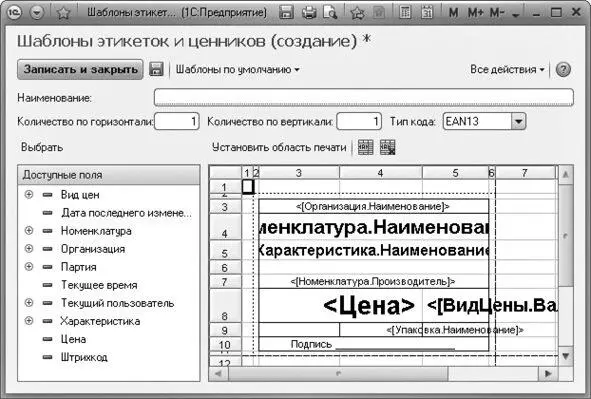The width and height of the screenshot is (591, 399).
Task: Click the first print area grid icon
Action: 365,147
